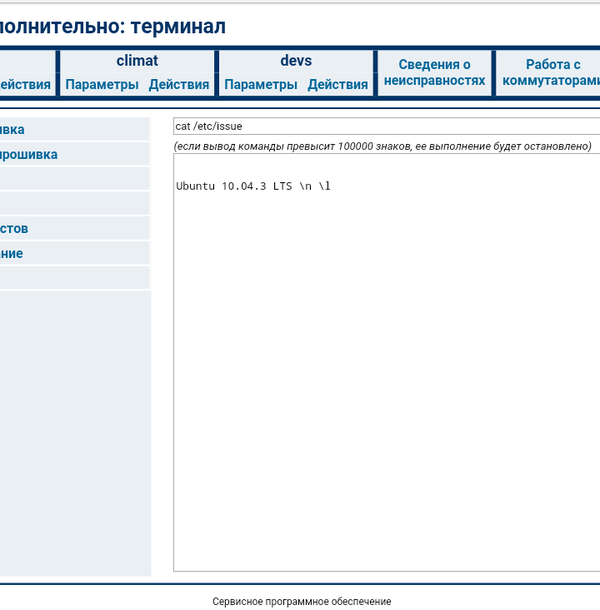Screen dimensions: 600x610
Task: Open the sidebar item ending in 'стов'
Action: 14,229
